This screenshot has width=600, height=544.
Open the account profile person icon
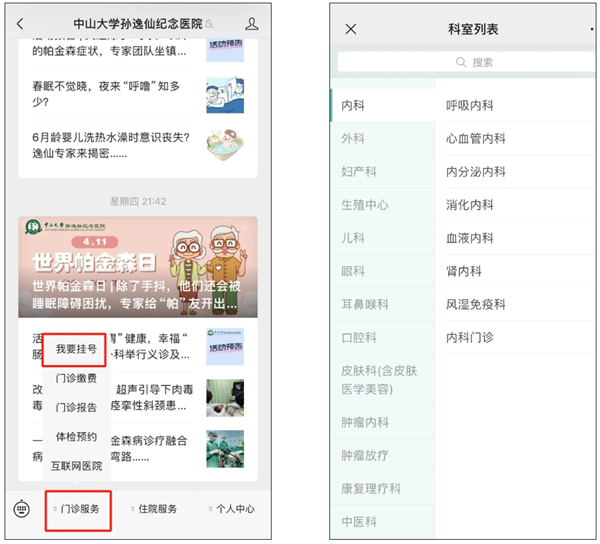[x=251, y=24]
